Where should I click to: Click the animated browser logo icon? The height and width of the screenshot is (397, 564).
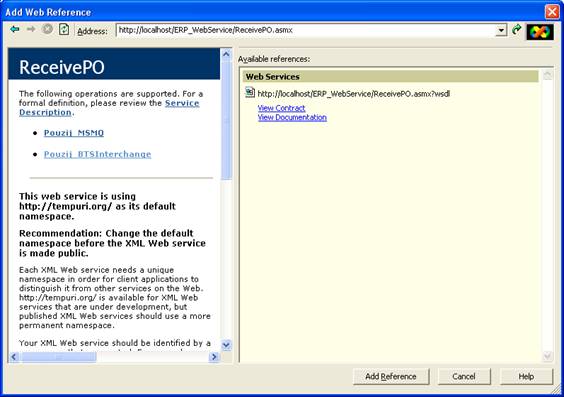[540, 32]
